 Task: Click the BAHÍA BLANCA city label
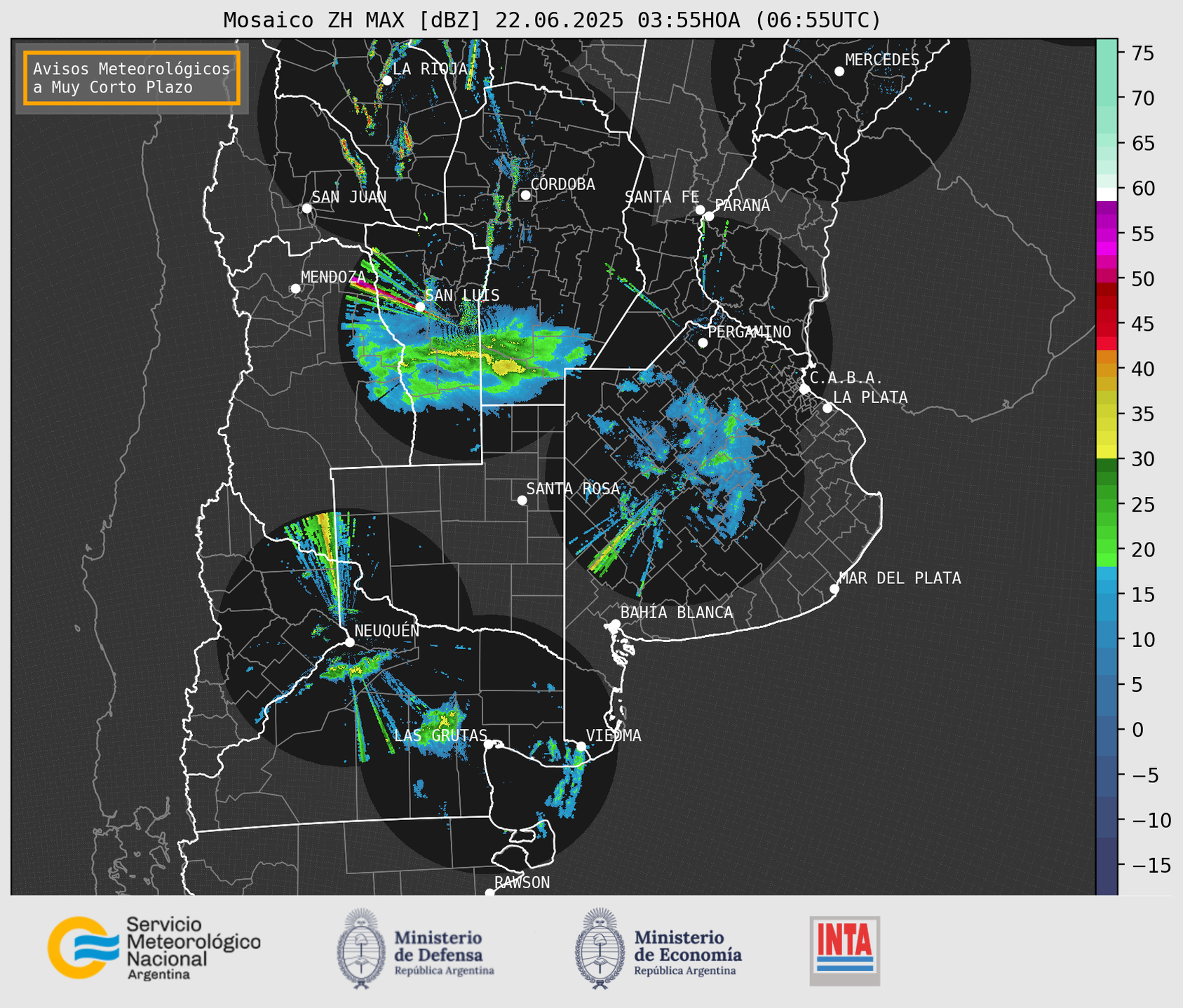click(x=677, y=613)
